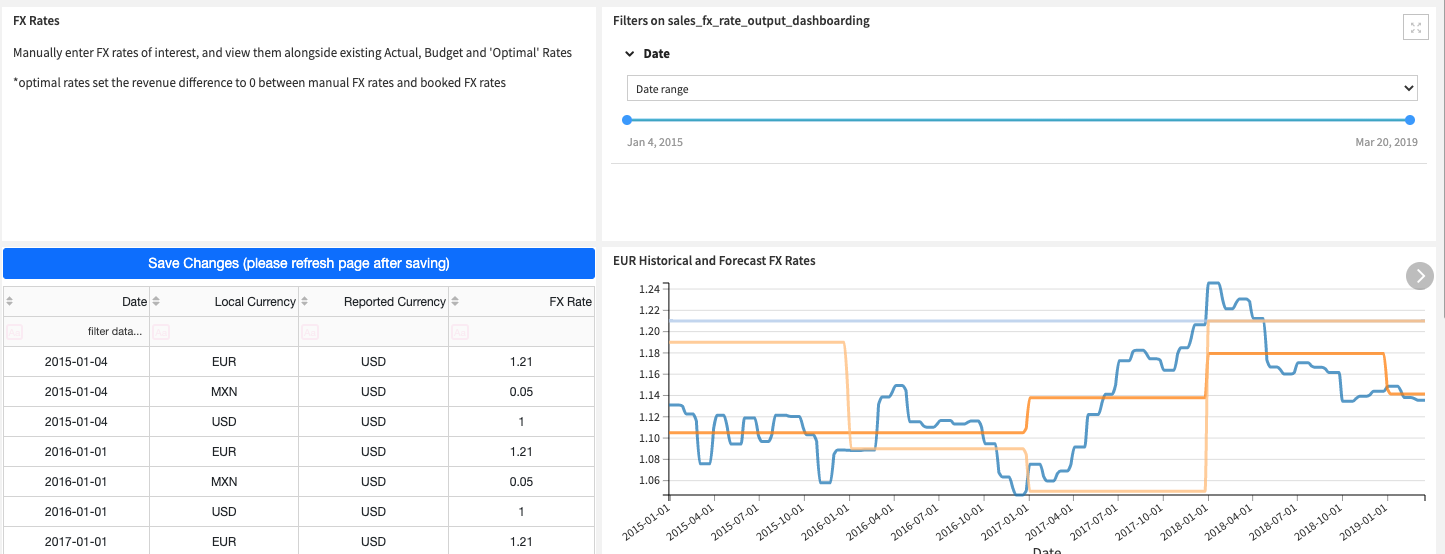
Task: Click FX Rate cell 0.05 for 2015 MXN
Action: pyautogui.click(x=522, y=392)
